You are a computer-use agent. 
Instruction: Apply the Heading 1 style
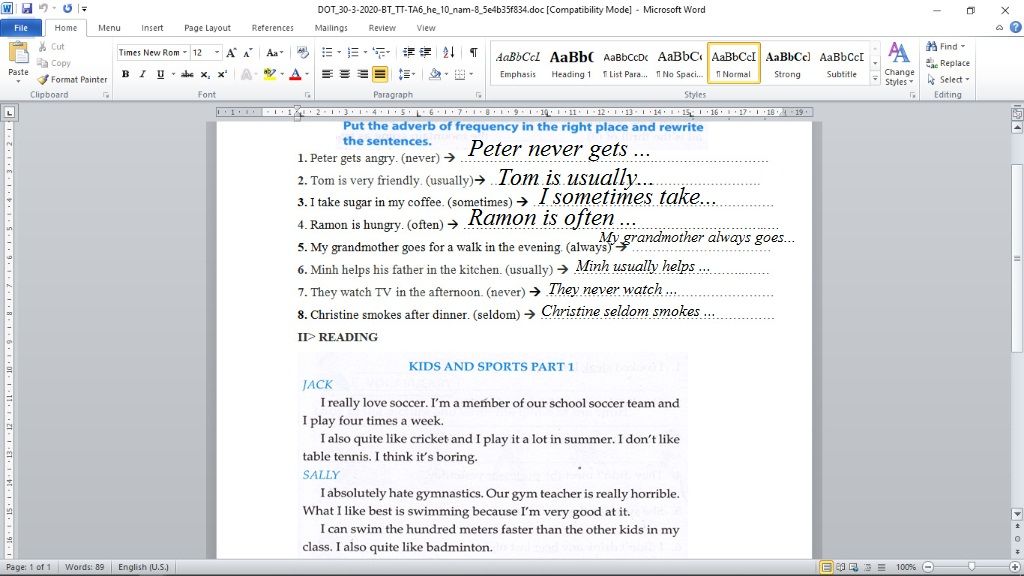(571, 63)
